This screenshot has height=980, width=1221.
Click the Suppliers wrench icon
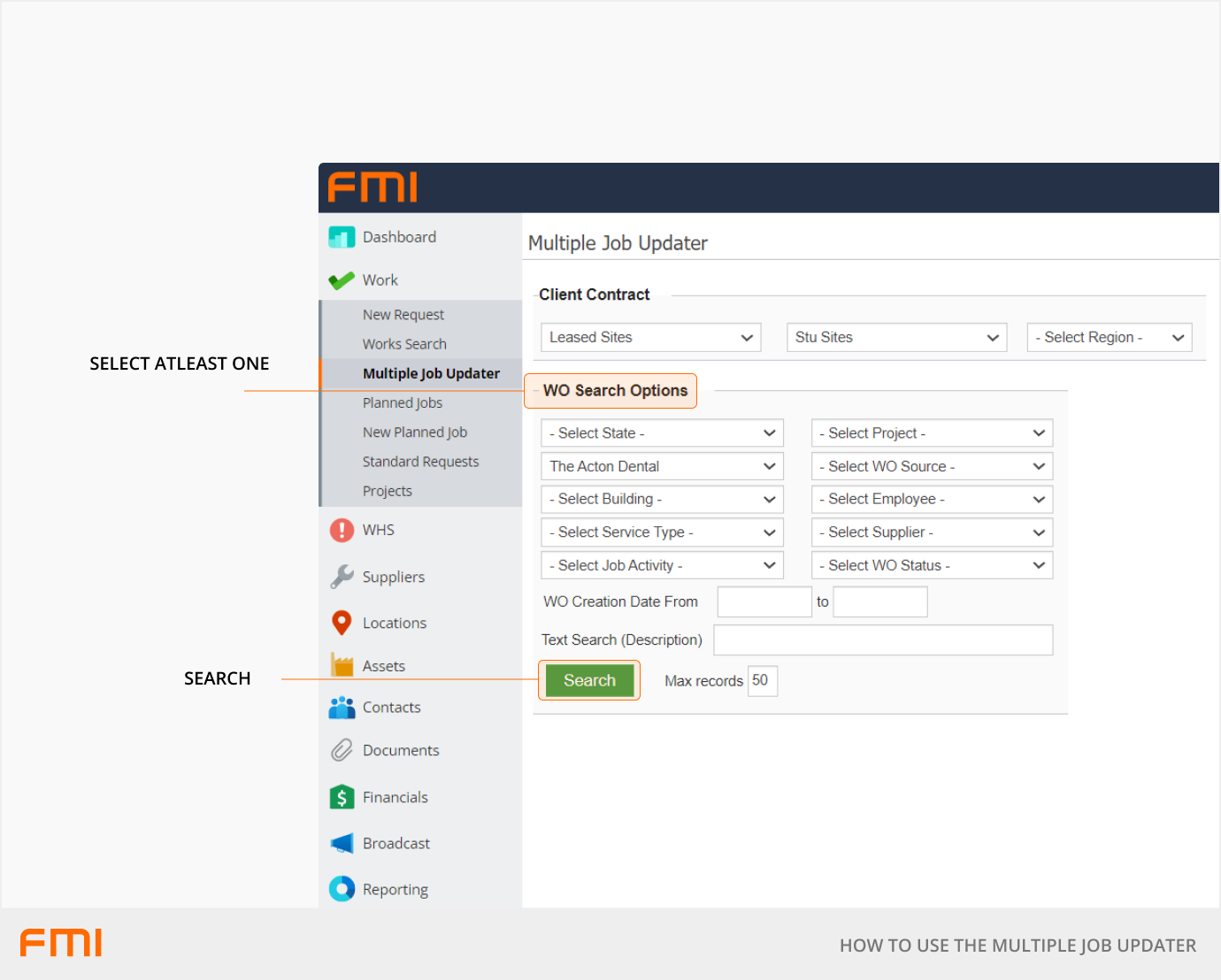tap(342, 577)
